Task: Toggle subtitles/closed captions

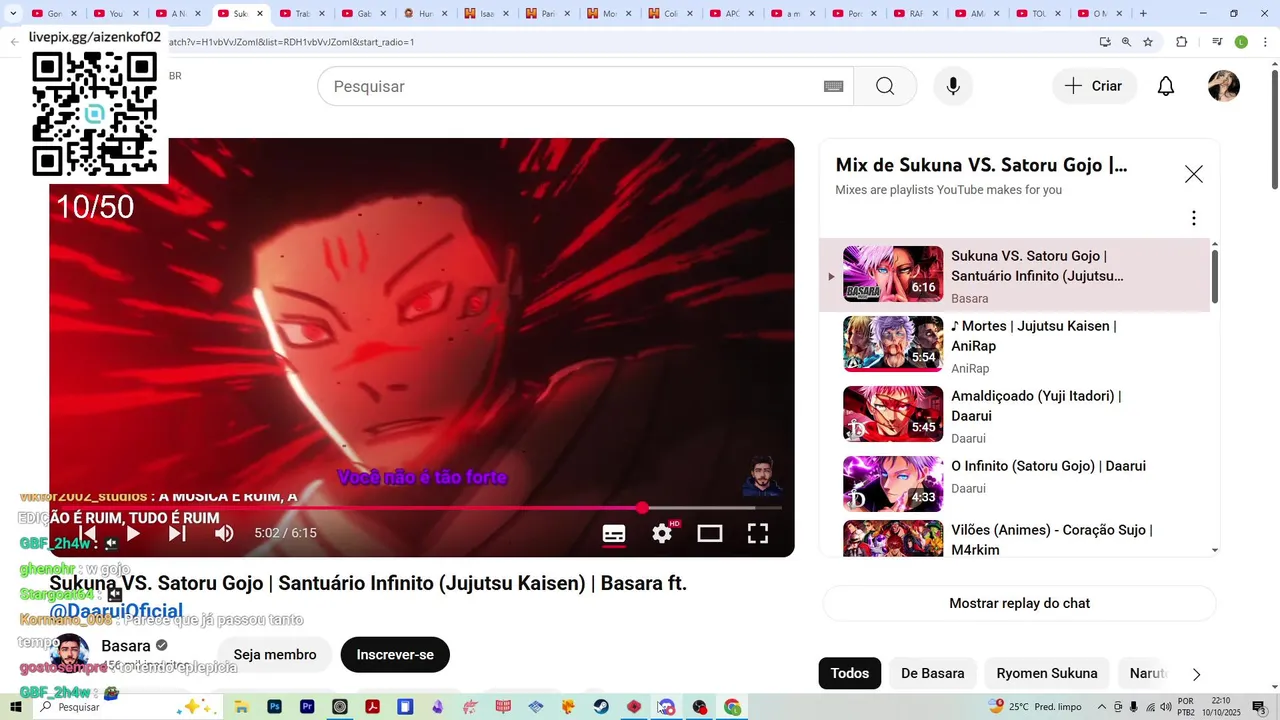Action: [614, 533]
